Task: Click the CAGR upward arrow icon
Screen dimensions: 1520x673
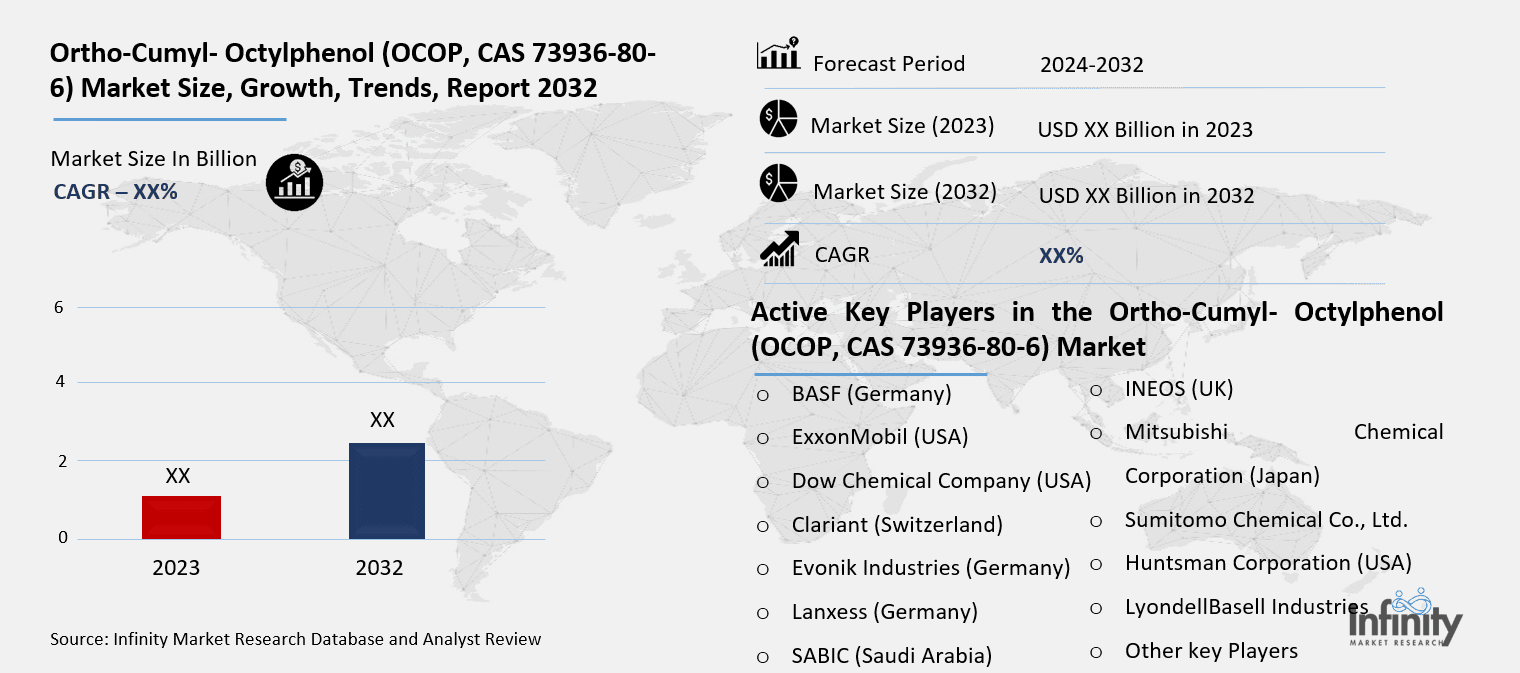Action: [x=779, y=248]
